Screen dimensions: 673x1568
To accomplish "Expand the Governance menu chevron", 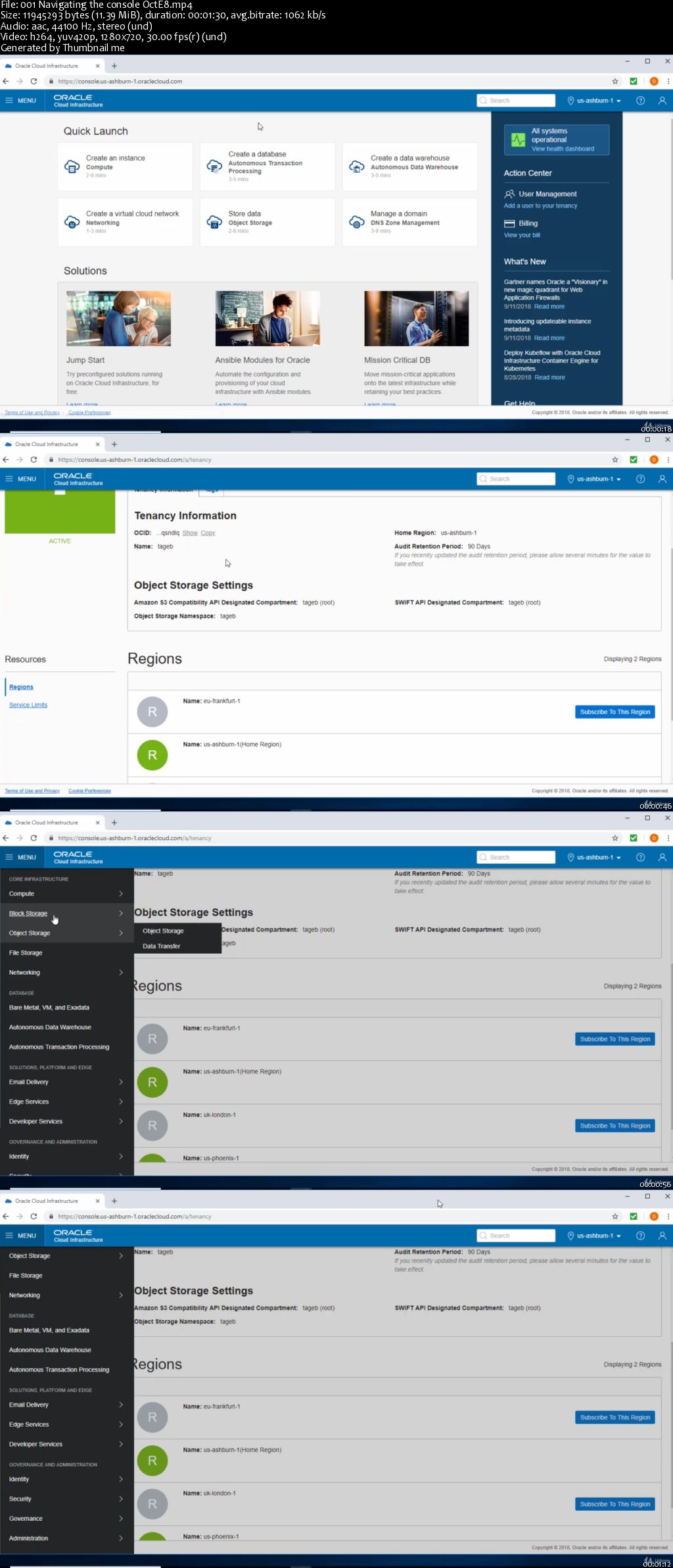I will [121, 1519].
